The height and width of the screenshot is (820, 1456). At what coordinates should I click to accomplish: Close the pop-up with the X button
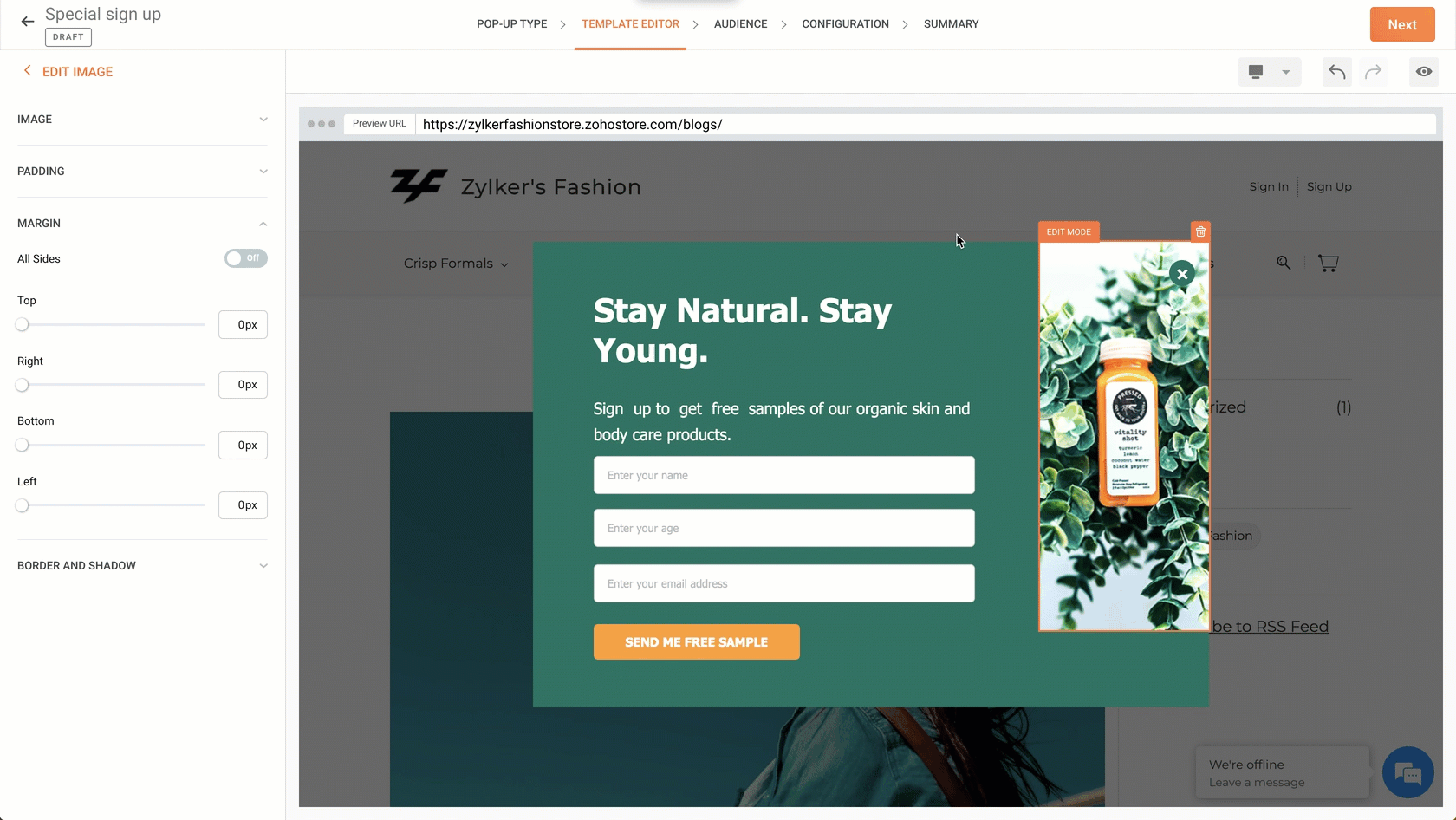(1182, 274)
